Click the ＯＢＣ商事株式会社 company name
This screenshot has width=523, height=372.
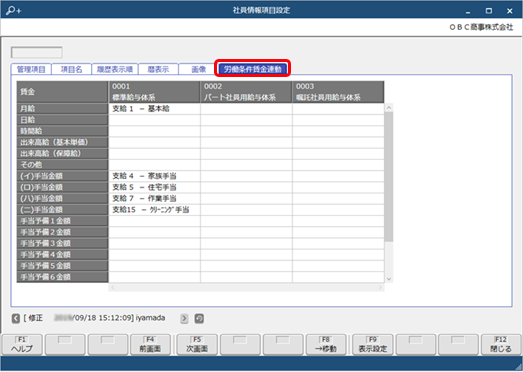click(481, 27)
